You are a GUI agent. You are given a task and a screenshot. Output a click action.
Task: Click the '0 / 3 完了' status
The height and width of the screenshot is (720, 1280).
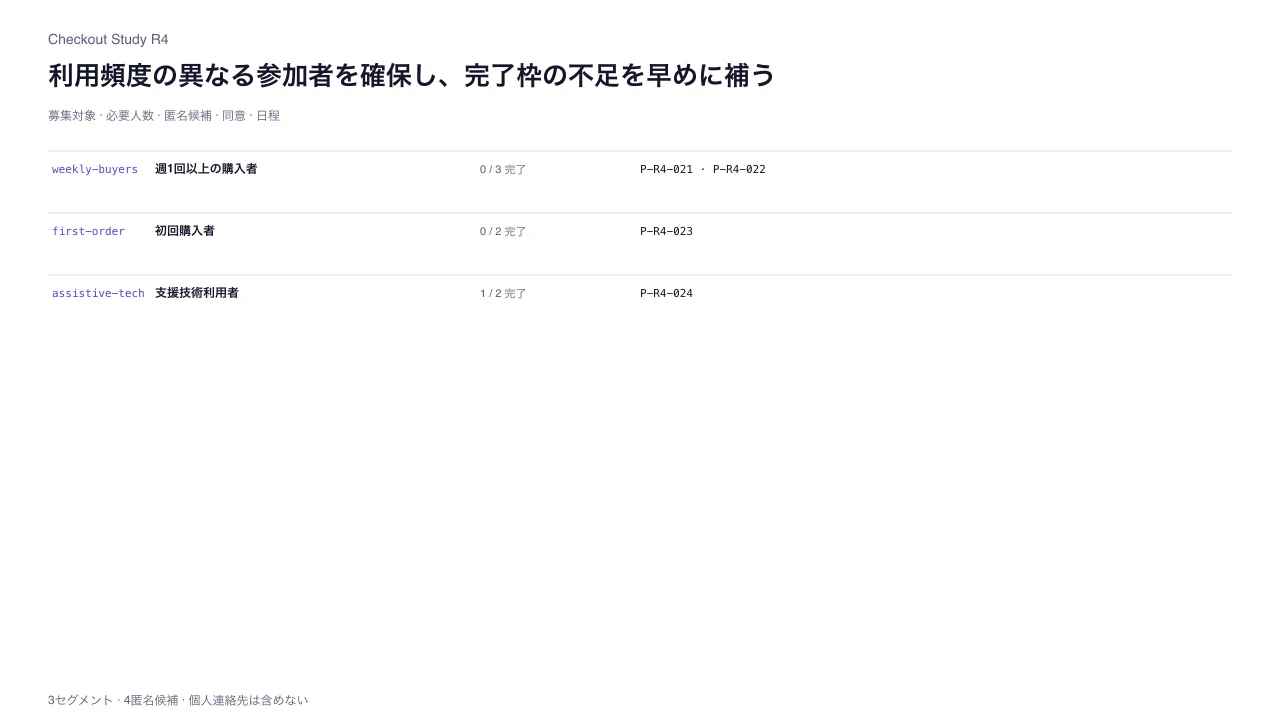[503, 170]
